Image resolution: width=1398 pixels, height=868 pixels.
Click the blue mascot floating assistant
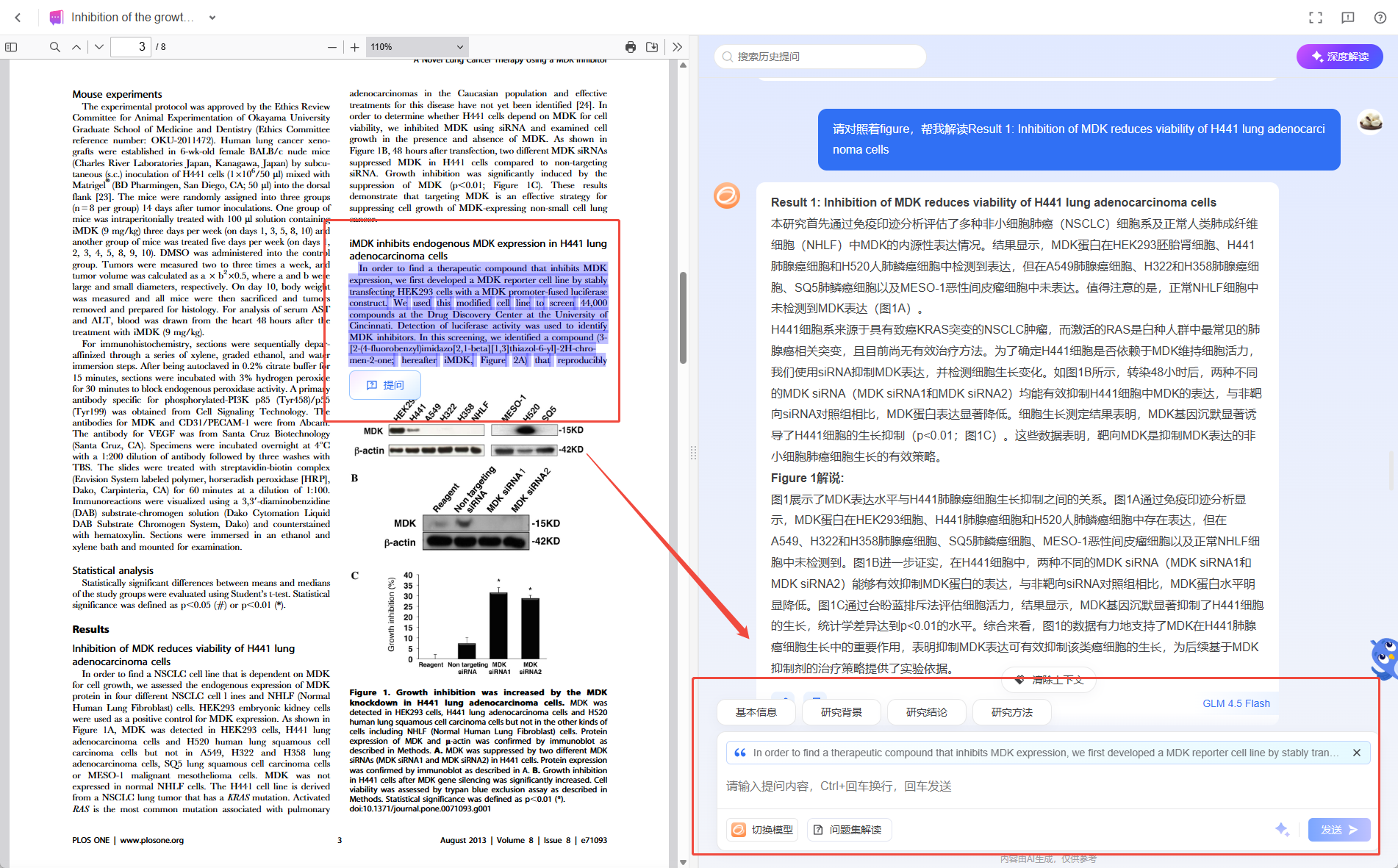coord(1383,658)
